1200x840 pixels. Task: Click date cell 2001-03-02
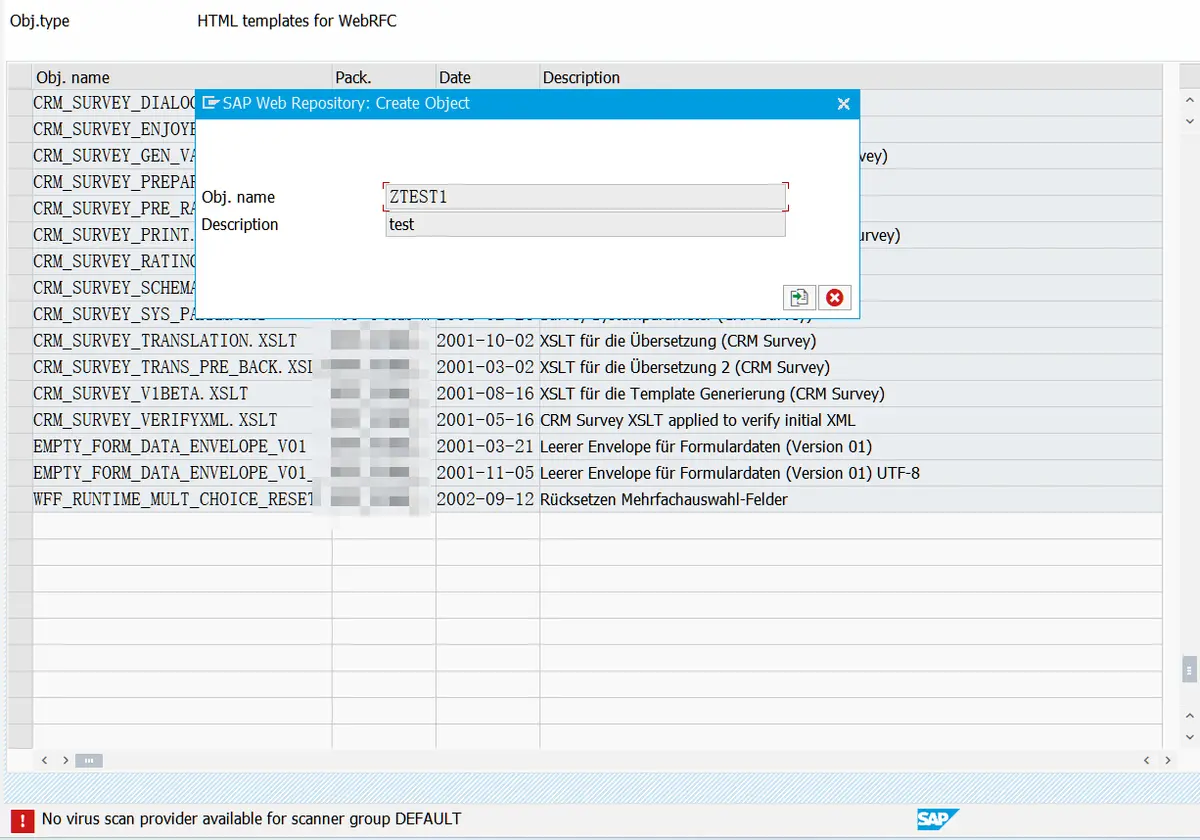coord(486,367)
